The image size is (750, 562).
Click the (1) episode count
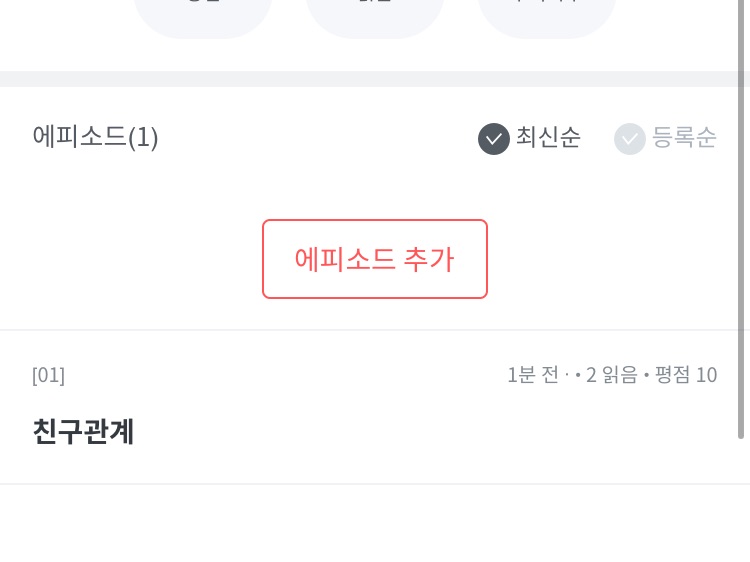point(143,137)
